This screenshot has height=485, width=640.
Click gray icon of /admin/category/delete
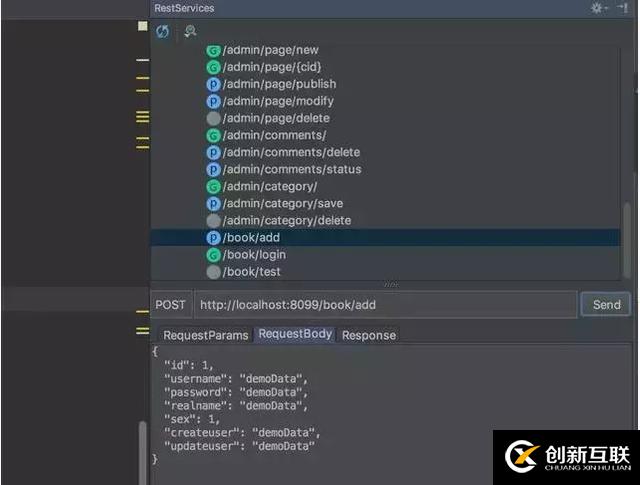[213, 221]
